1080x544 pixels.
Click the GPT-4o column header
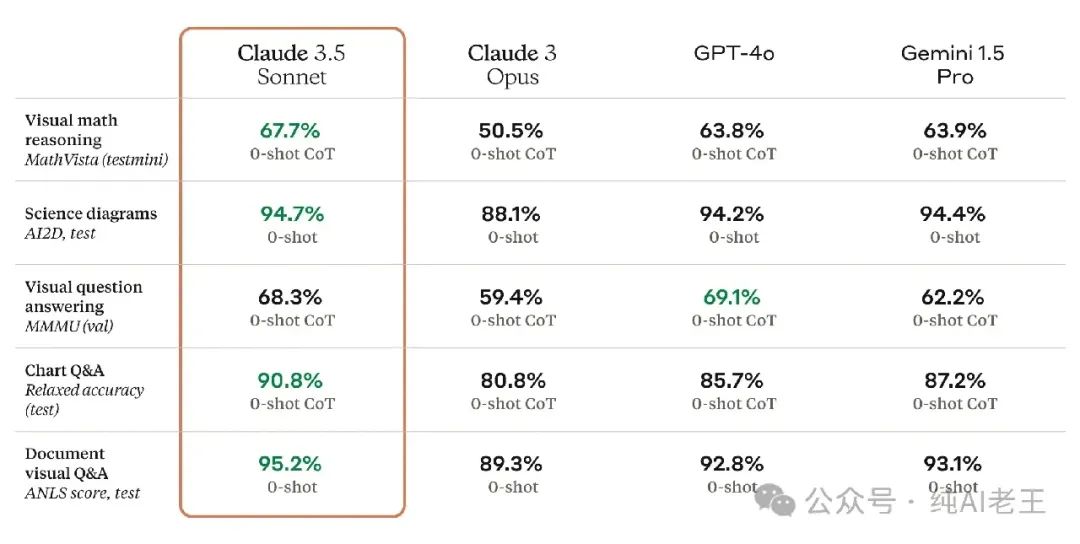coord(734,53)
